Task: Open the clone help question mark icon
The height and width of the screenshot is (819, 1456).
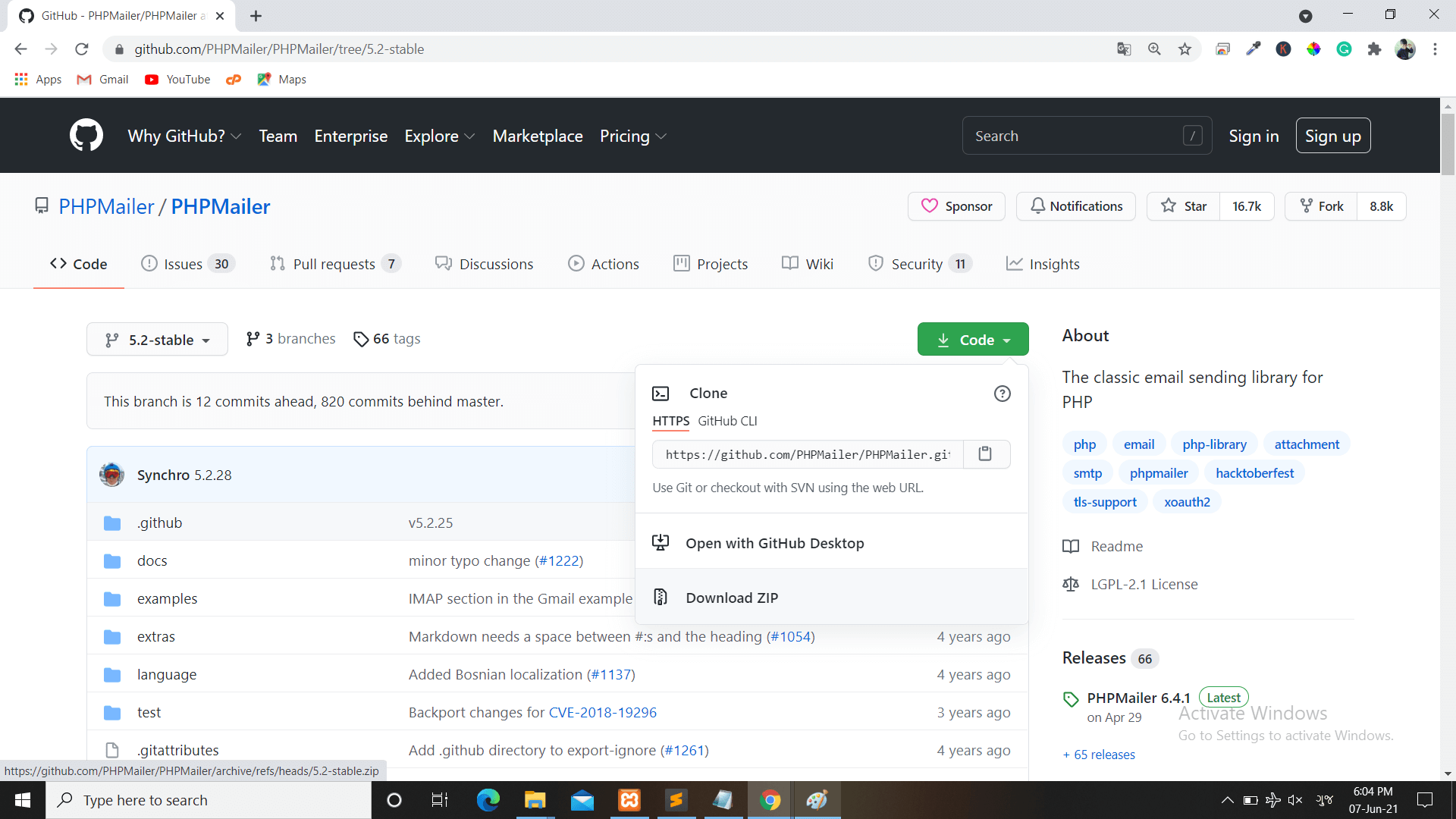Action: [x=1003, y=393]
